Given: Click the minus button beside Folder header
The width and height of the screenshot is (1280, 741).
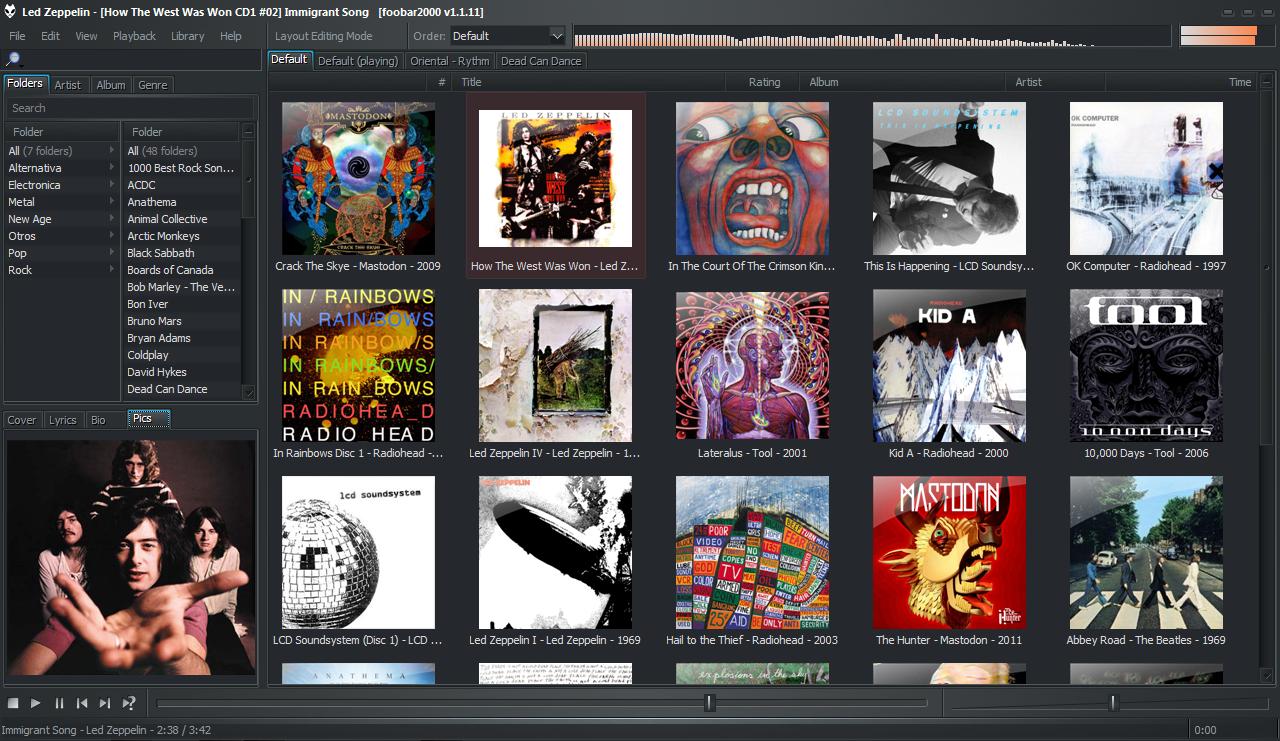Looking at the screenshot, I should coord(248,131).
